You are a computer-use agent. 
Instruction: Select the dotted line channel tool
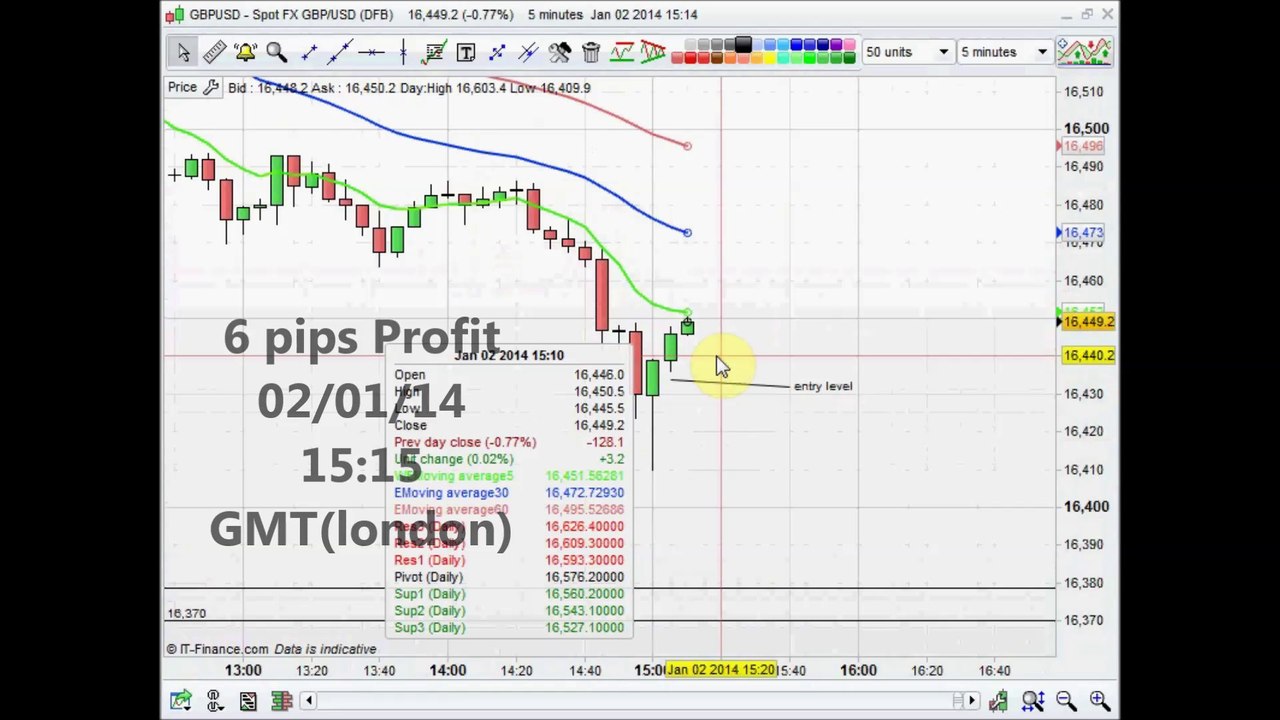click(497, 52)
